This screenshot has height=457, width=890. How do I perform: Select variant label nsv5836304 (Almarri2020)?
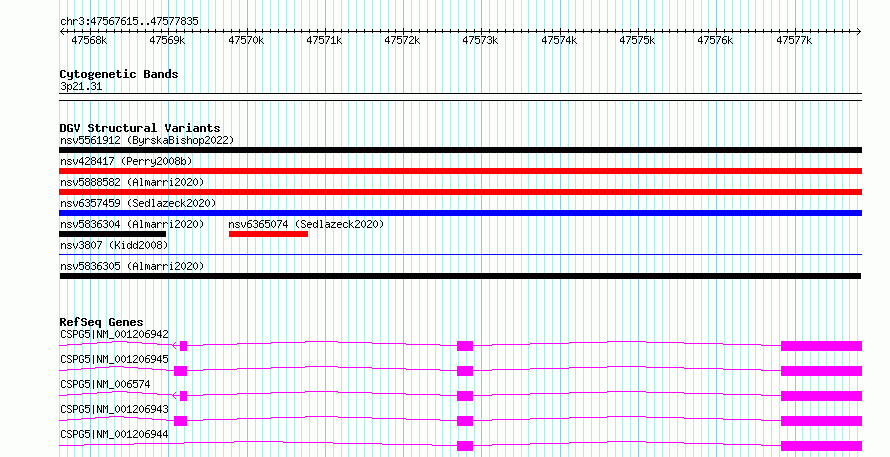tap(132, 224)
